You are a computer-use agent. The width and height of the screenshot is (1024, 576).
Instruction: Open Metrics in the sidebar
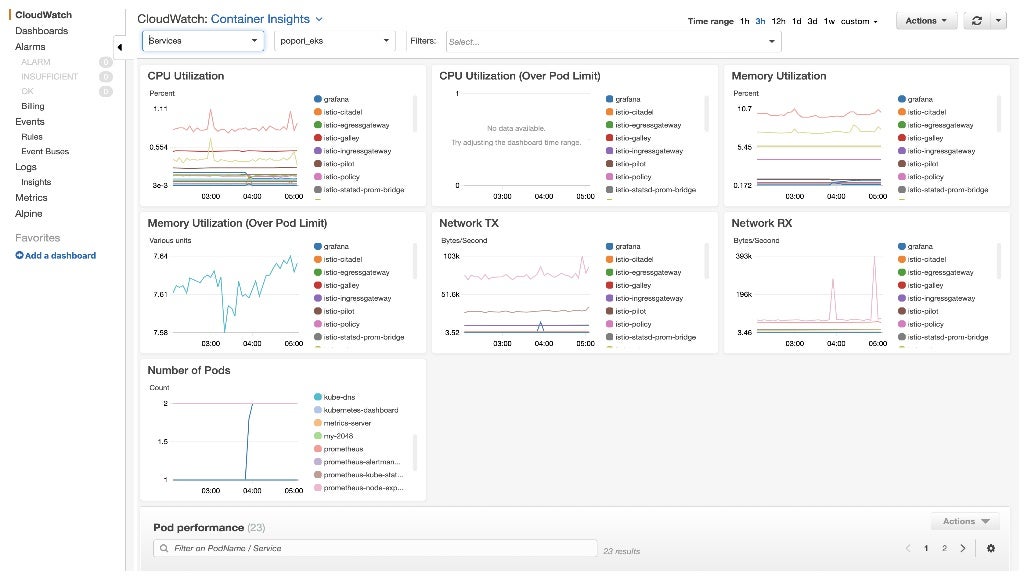coord(31,197)
